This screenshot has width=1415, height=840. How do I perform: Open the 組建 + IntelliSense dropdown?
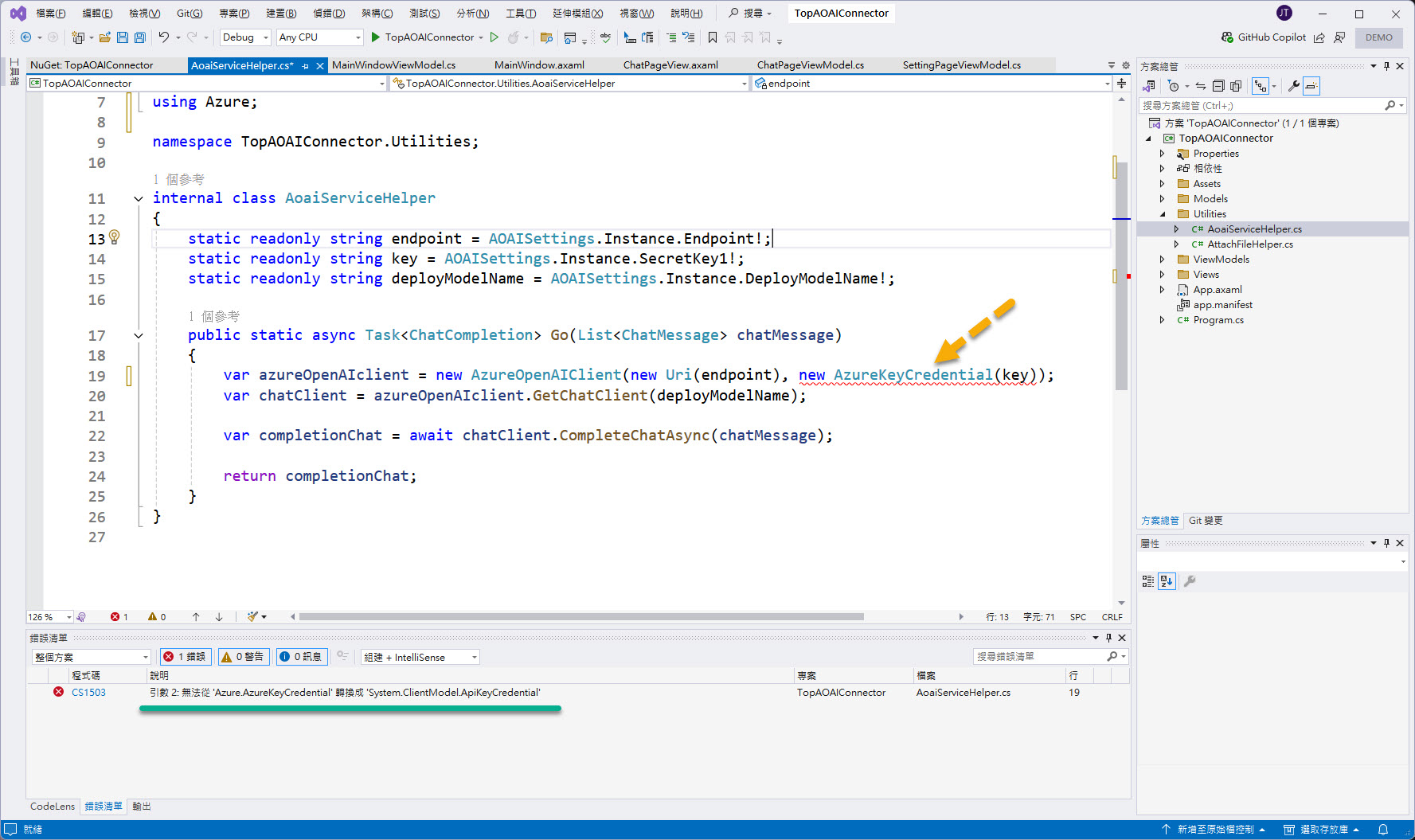(x=420, y=657)
